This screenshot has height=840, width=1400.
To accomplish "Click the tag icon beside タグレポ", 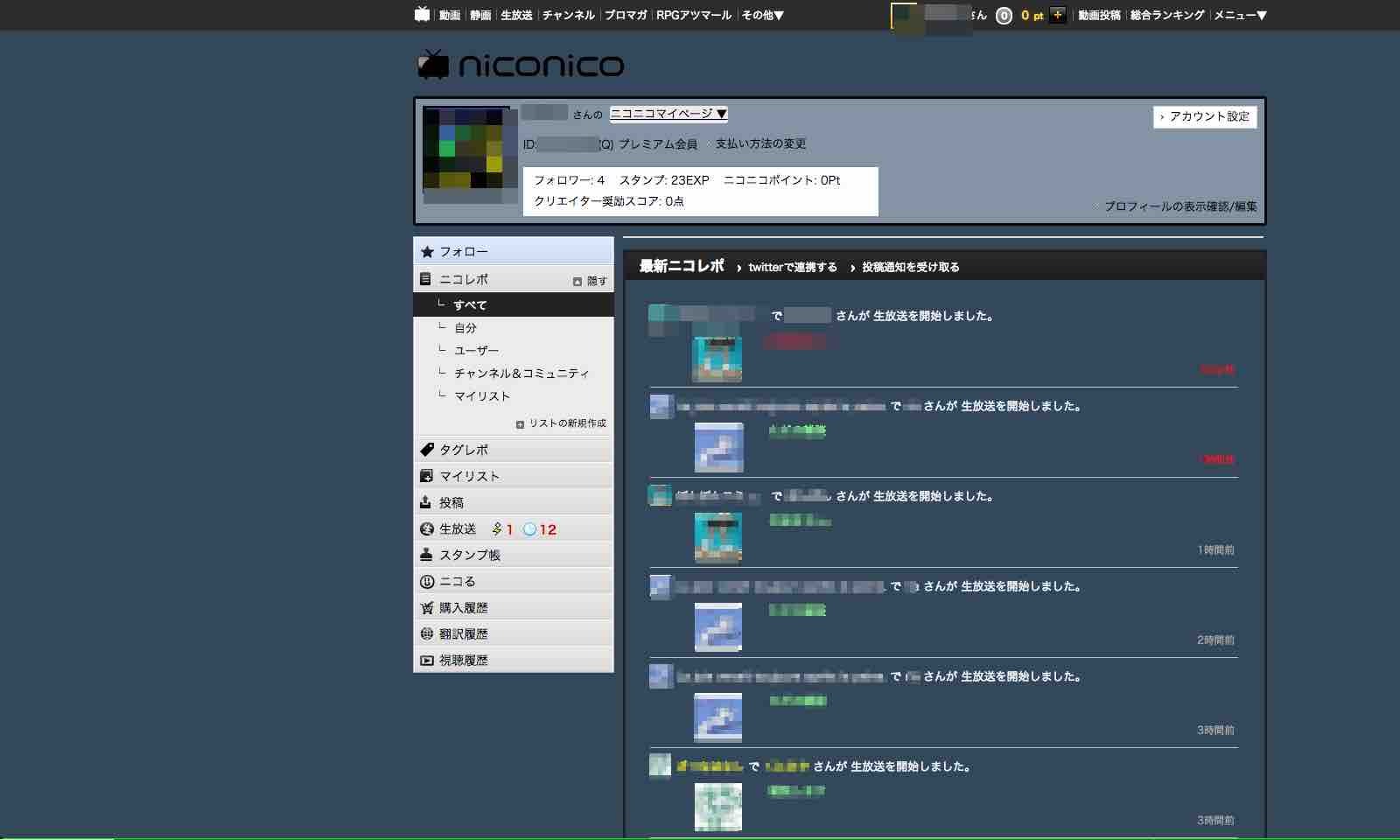I will coord(427,450).
